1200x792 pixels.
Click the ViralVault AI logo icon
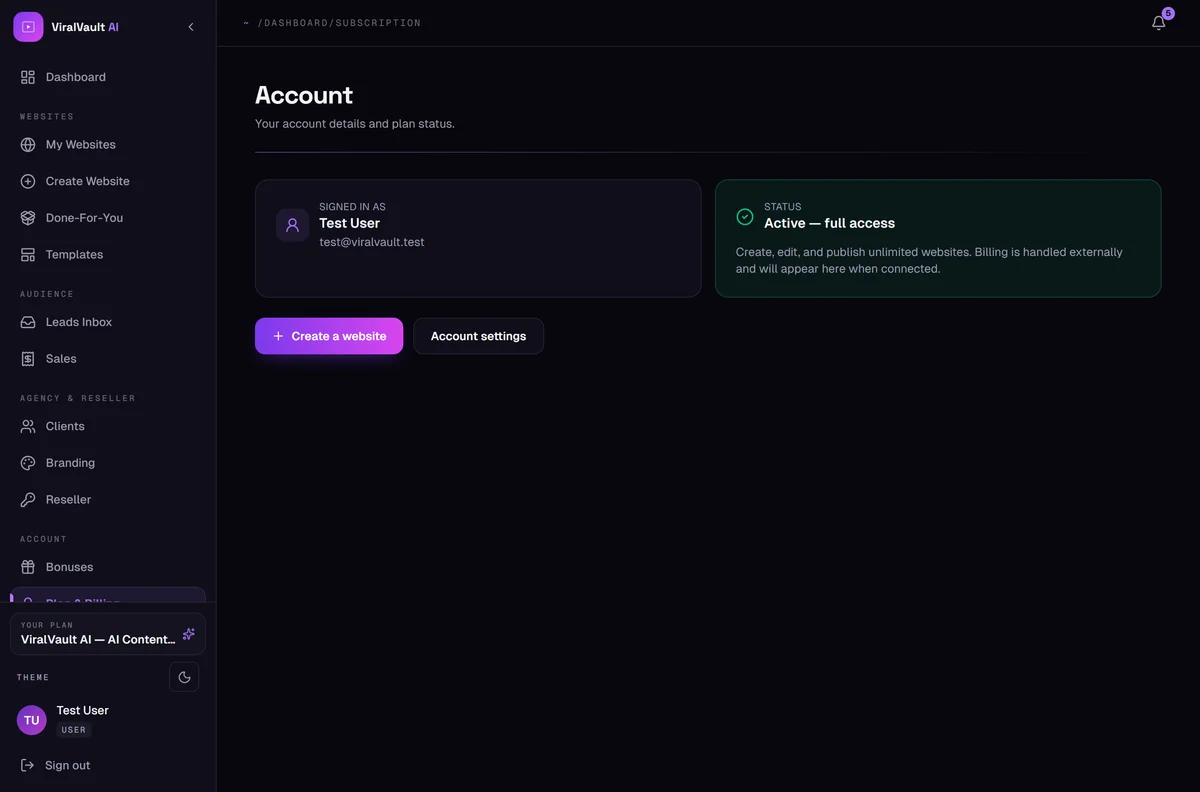(28, 27)
